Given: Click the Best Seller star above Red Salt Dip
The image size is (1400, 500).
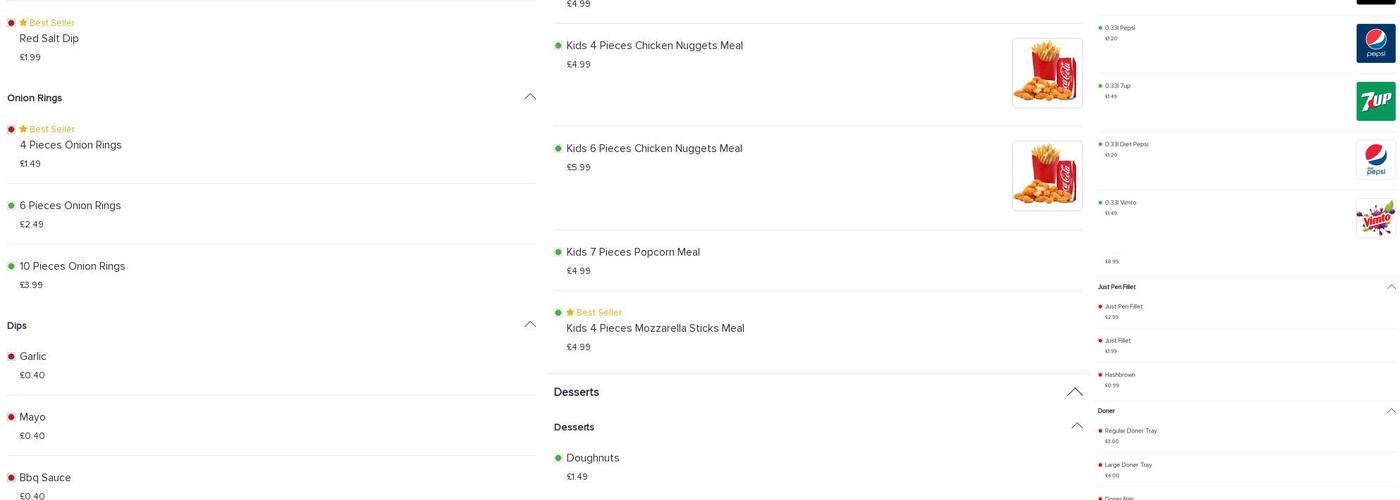Looking at the screenshot, I should pyautogui.click(x=23, y=23).
